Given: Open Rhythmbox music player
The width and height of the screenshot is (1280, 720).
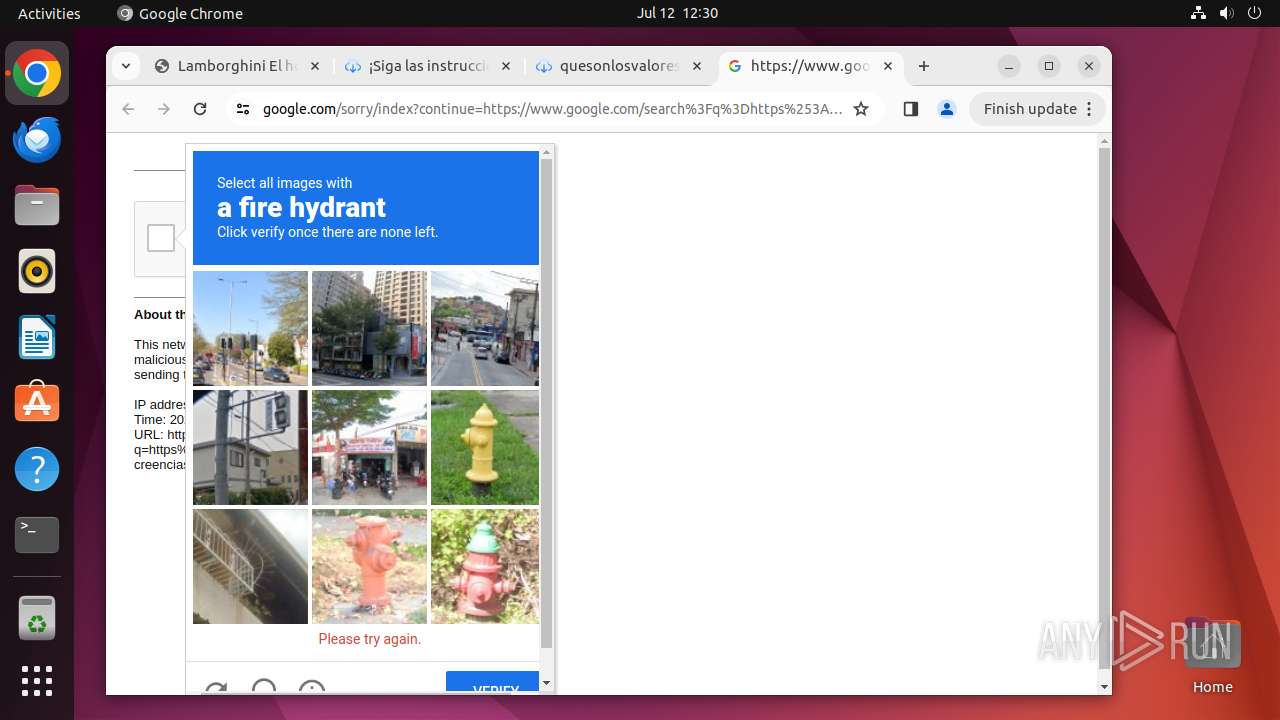Looking at the screenshot, I should (x=37, y=271).
